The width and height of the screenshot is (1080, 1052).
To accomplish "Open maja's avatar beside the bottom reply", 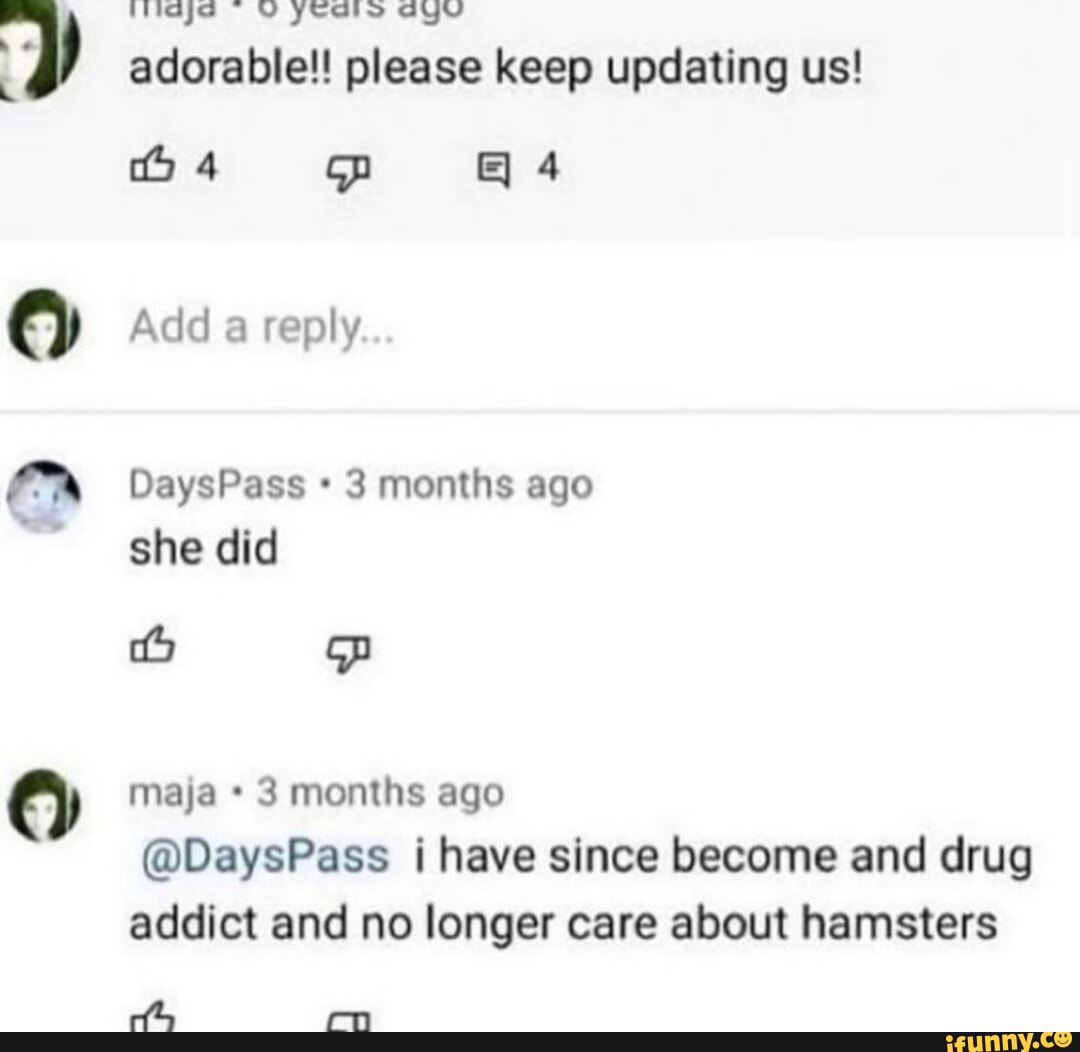I will click(x=43, y=804).
